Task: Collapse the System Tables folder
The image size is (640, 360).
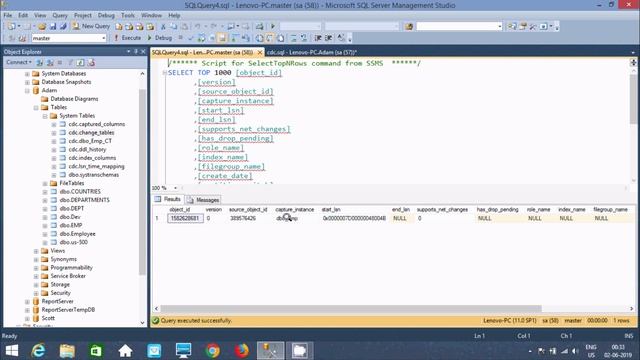Action: [x=45, y=116]
